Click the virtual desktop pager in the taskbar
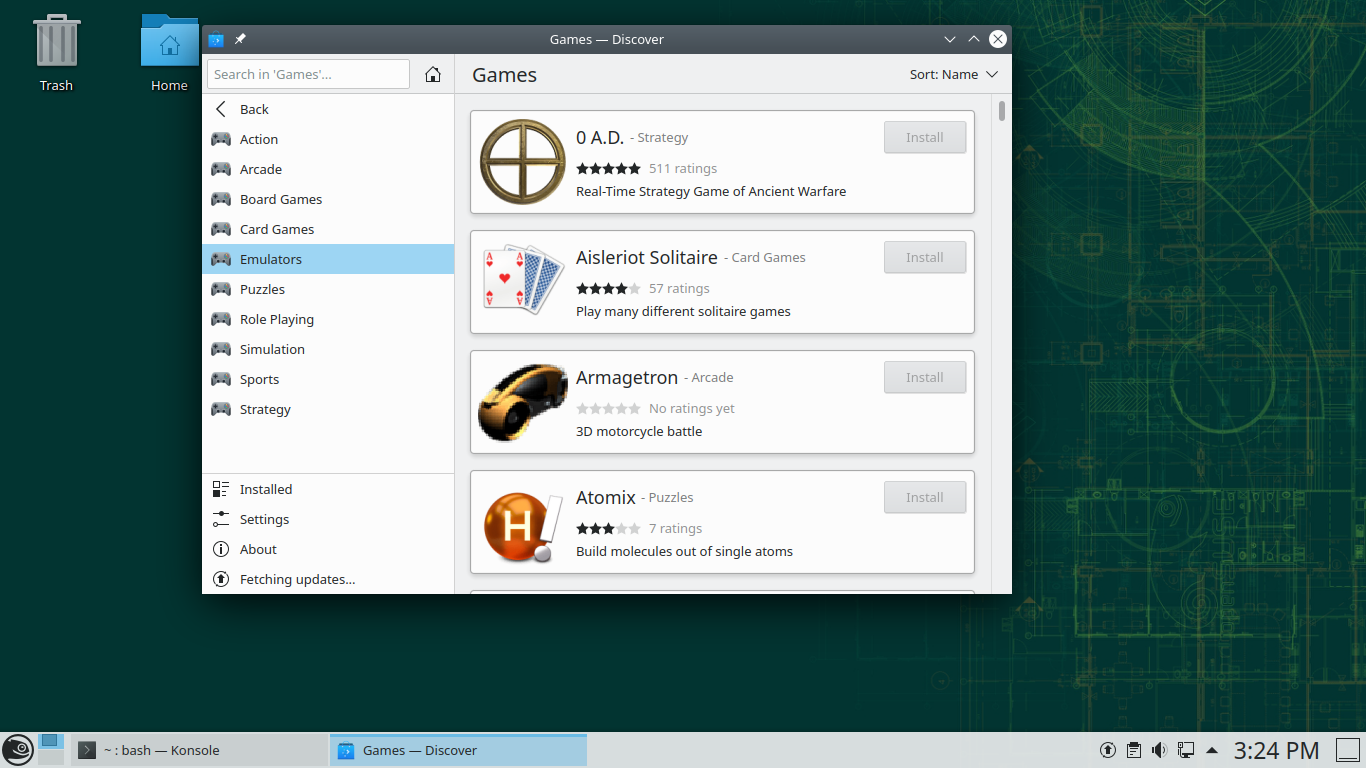1366x768 pixels. click(51, 750)
